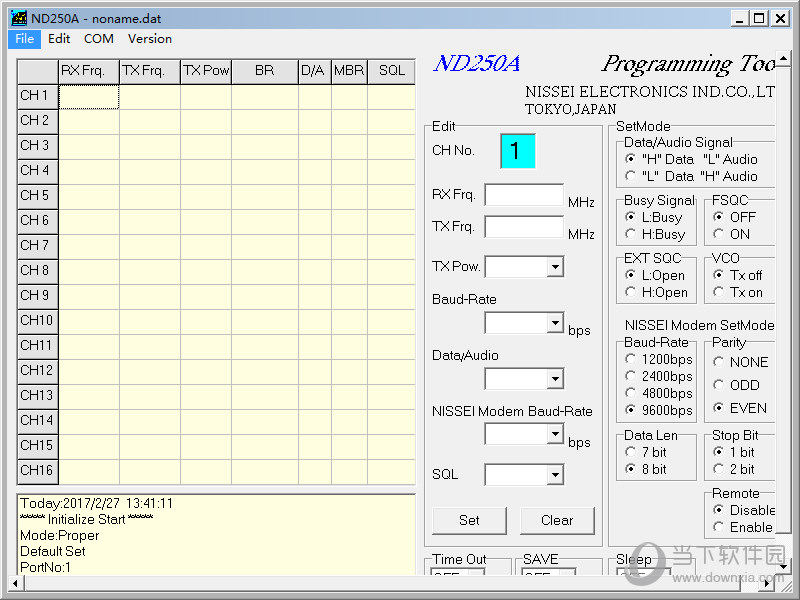This screenshot has height=600, width=800.
Task: Click the cyan CH No. field
Action: [x=518, y=151]
